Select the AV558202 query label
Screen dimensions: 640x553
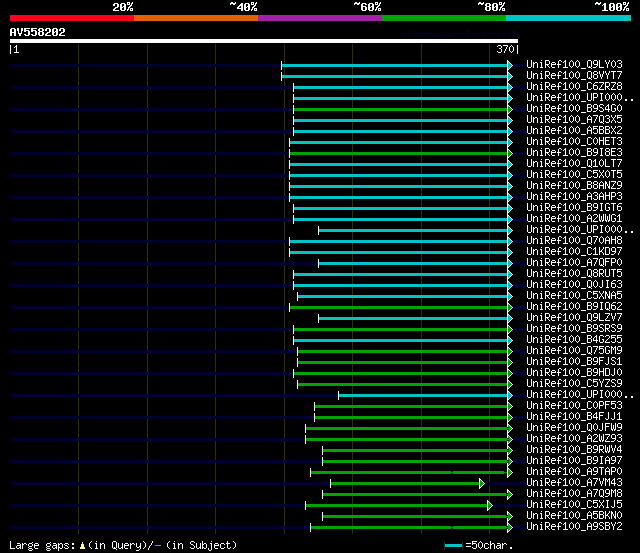tap(38, 32)
